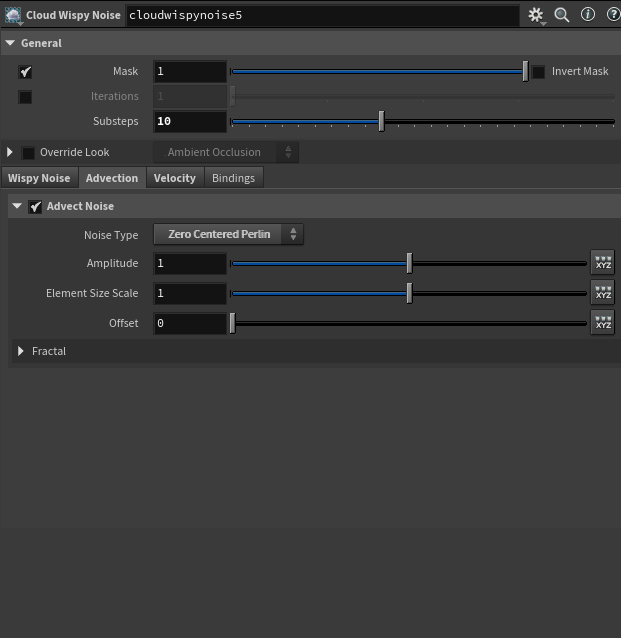The width and height of the screenshot is (621, 638).
Task: Click the Substeps parameter label
Action: click(x=116, y=121)
